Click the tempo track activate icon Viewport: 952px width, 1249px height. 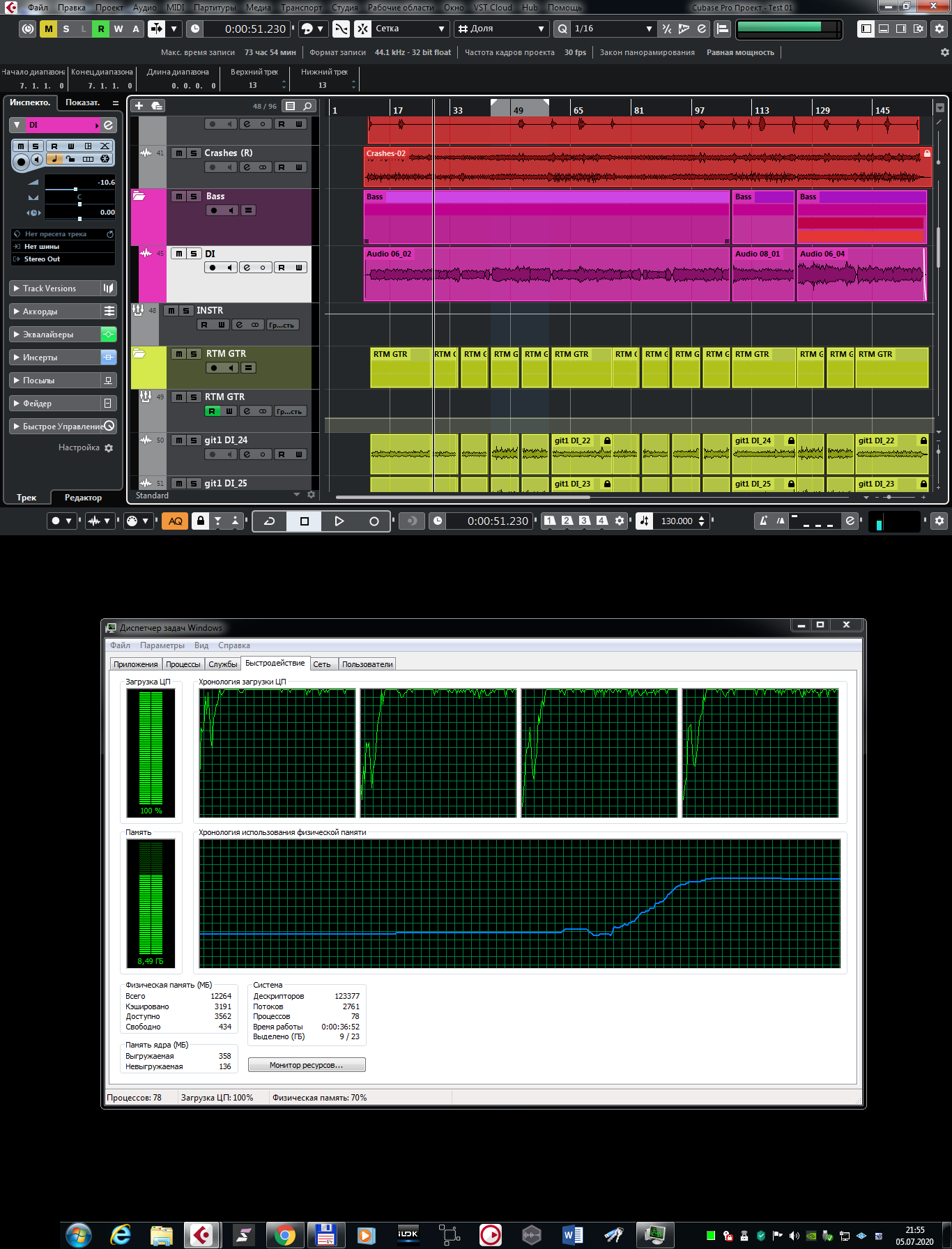click(x=645, y=521)
